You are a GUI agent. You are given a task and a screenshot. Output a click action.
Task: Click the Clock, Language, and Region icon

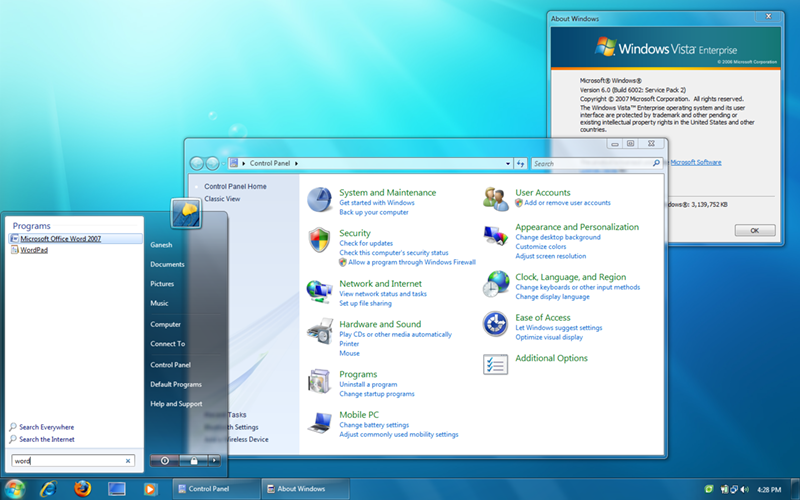pos(496,284)
